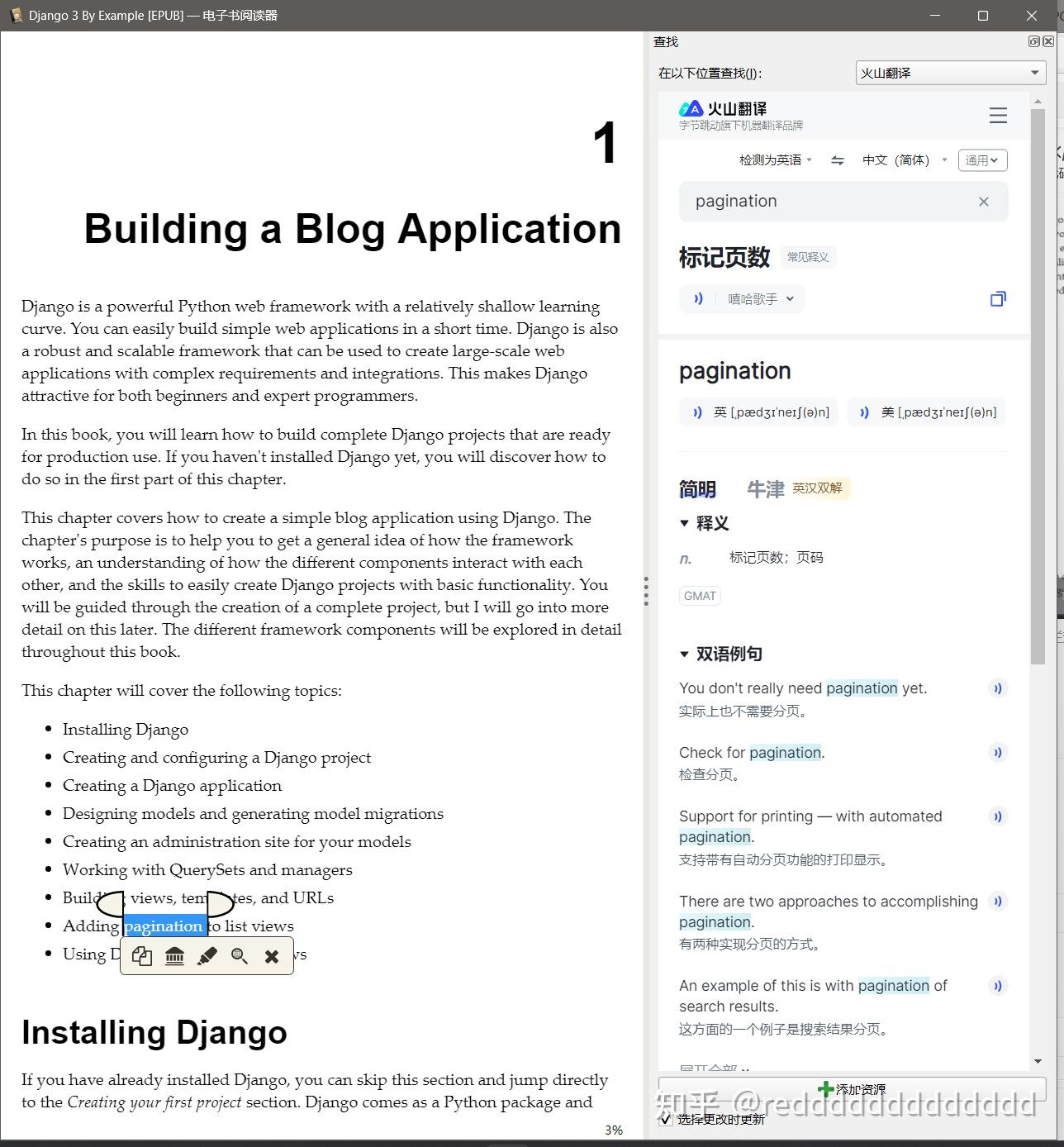
Task: Play audio for "Support for printing" sentence
Action: [998, 816]
